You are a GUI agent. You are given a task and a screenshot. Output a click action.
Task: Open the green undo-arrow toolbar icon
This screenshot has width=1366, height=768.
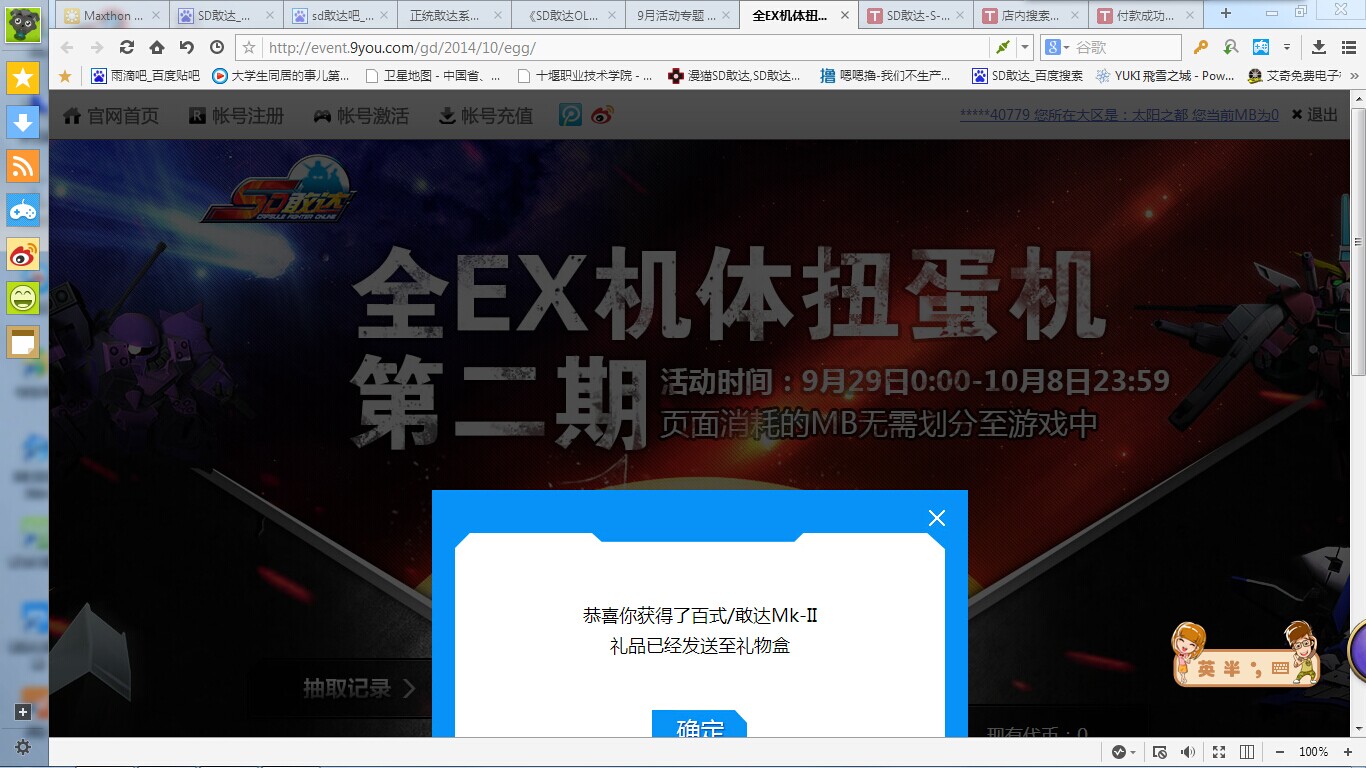(x=1231, y=47)
